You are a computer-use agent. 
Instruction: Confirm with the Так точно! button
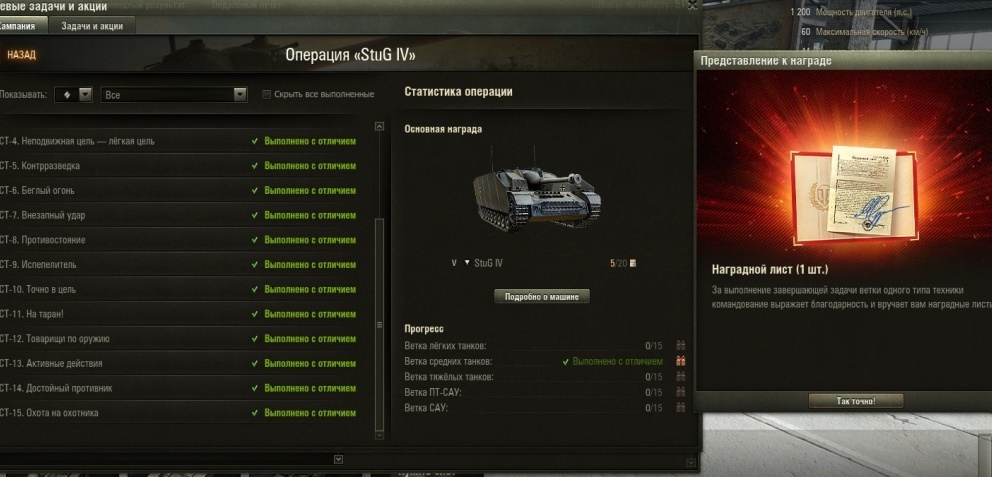pyautogui.click(x=856, y=401)
